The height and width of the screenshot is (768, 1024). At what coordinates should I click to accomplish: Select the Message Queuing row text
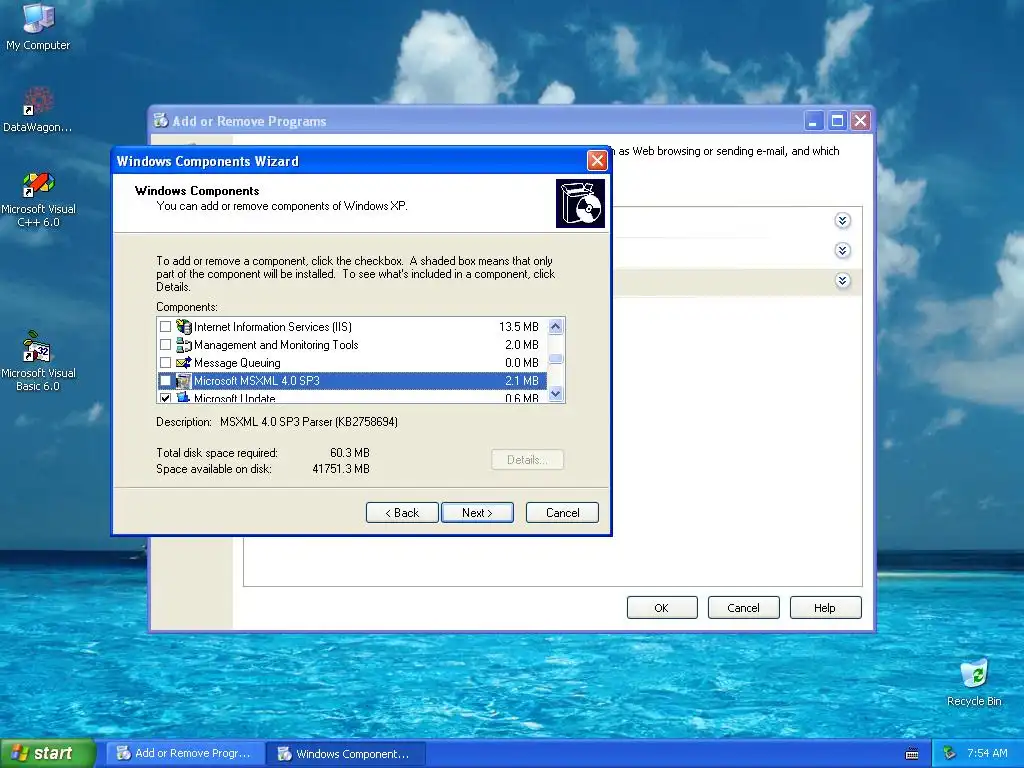(237, 363)
